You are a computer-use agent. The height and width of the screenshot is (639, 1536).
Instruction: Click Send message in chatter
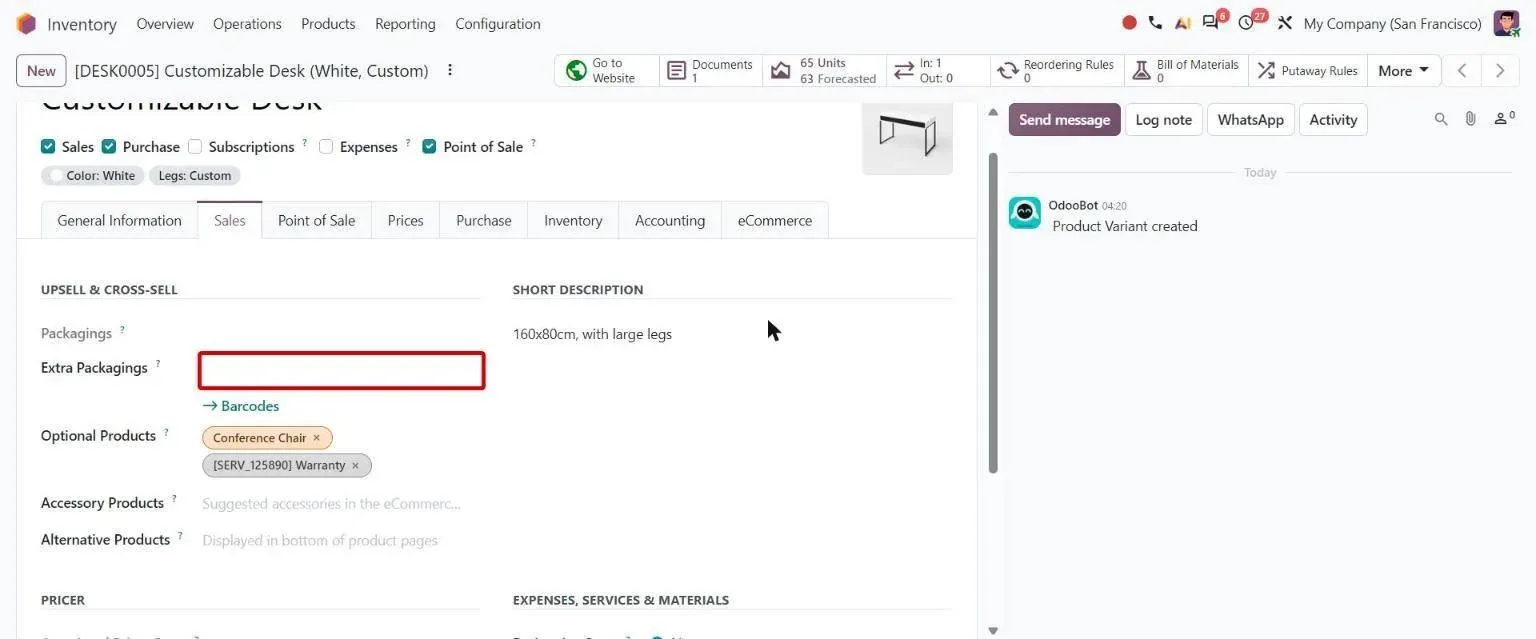[x=1064, y=119]
